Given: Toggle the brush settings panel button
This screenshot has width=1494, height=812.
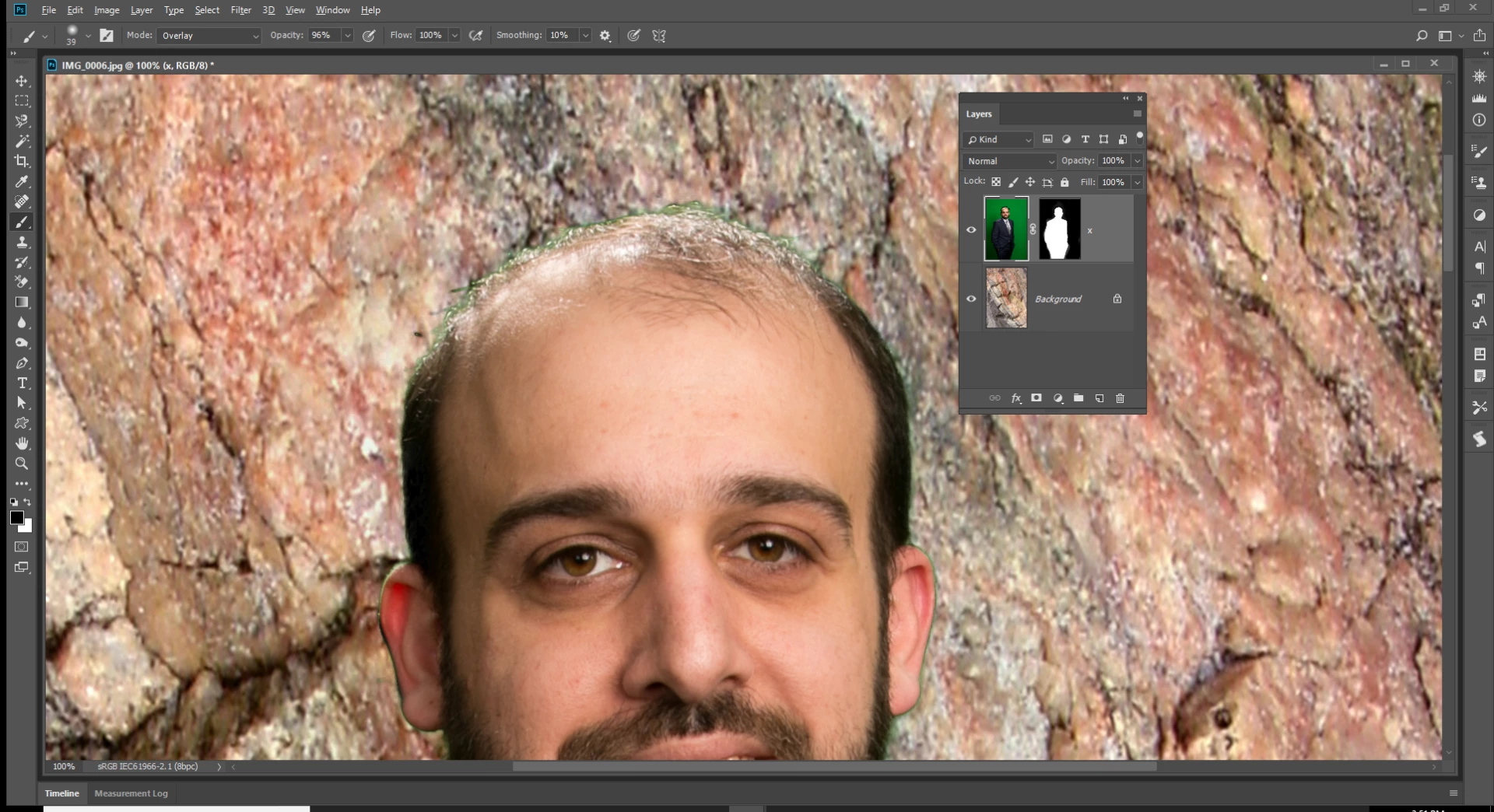Looking at the screenshot, I should (107, 36).
